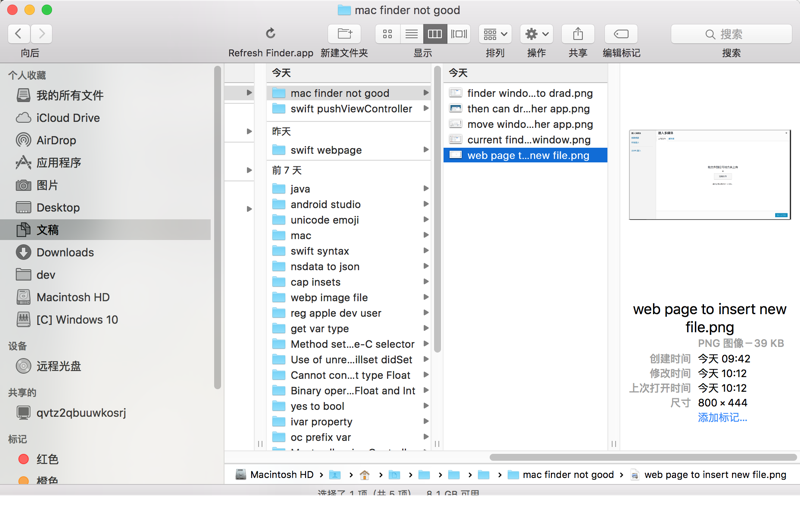Go back with the left arrow button
800x505 pixels.
pyautogui.click(x=19, y=34)
